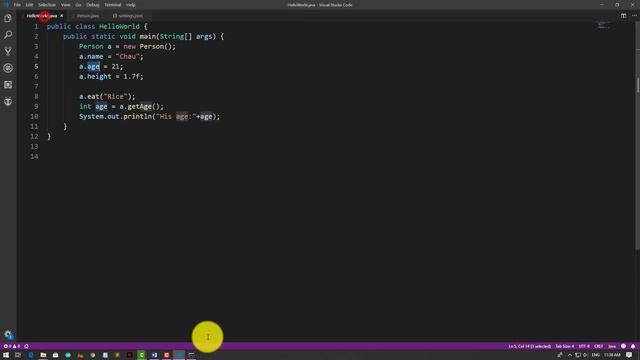The width and height of the screenshot is (640, 360).
Task: Open the Manage gear at activity bar bottom
Action: click(x=8, y=335)
